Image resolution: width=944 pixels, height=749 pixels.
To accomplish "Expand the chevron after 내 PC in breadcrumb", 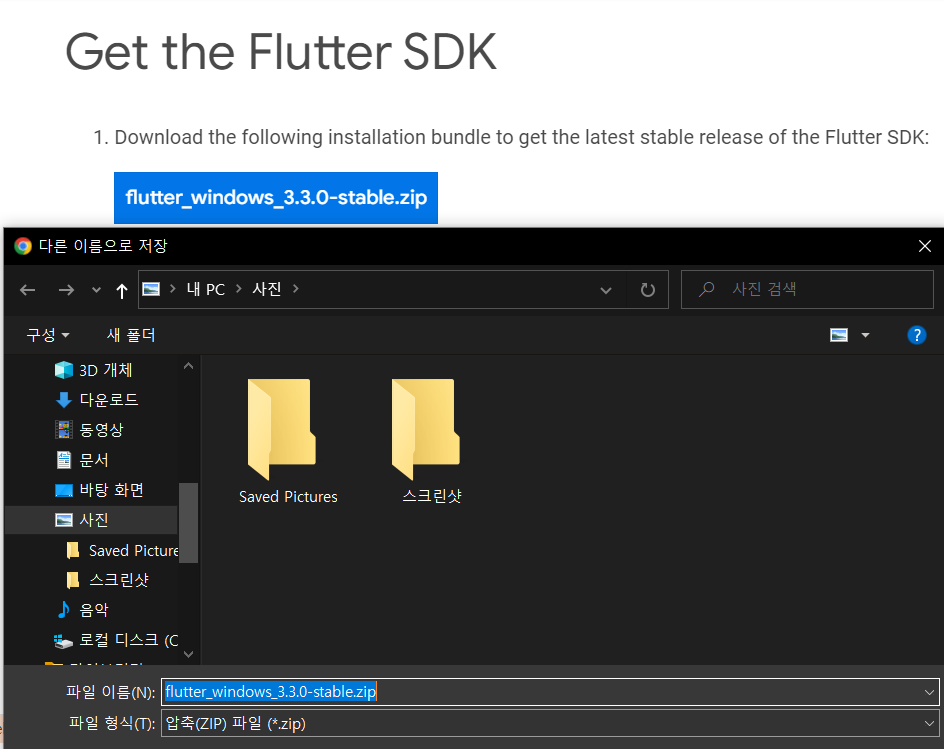I will (x=239, y=289).
